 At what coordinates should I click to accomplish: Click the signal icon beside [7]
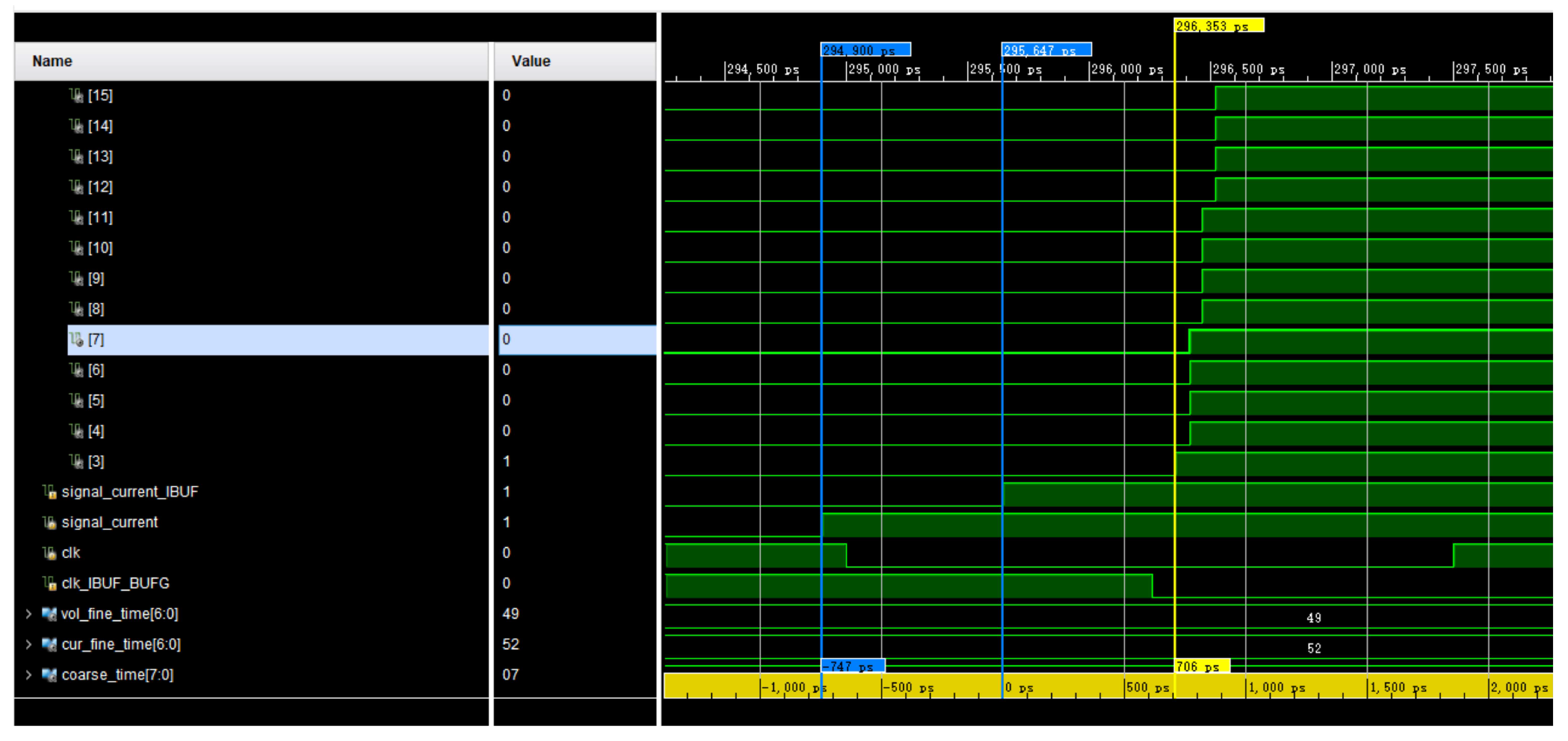(x=76, y=340)
